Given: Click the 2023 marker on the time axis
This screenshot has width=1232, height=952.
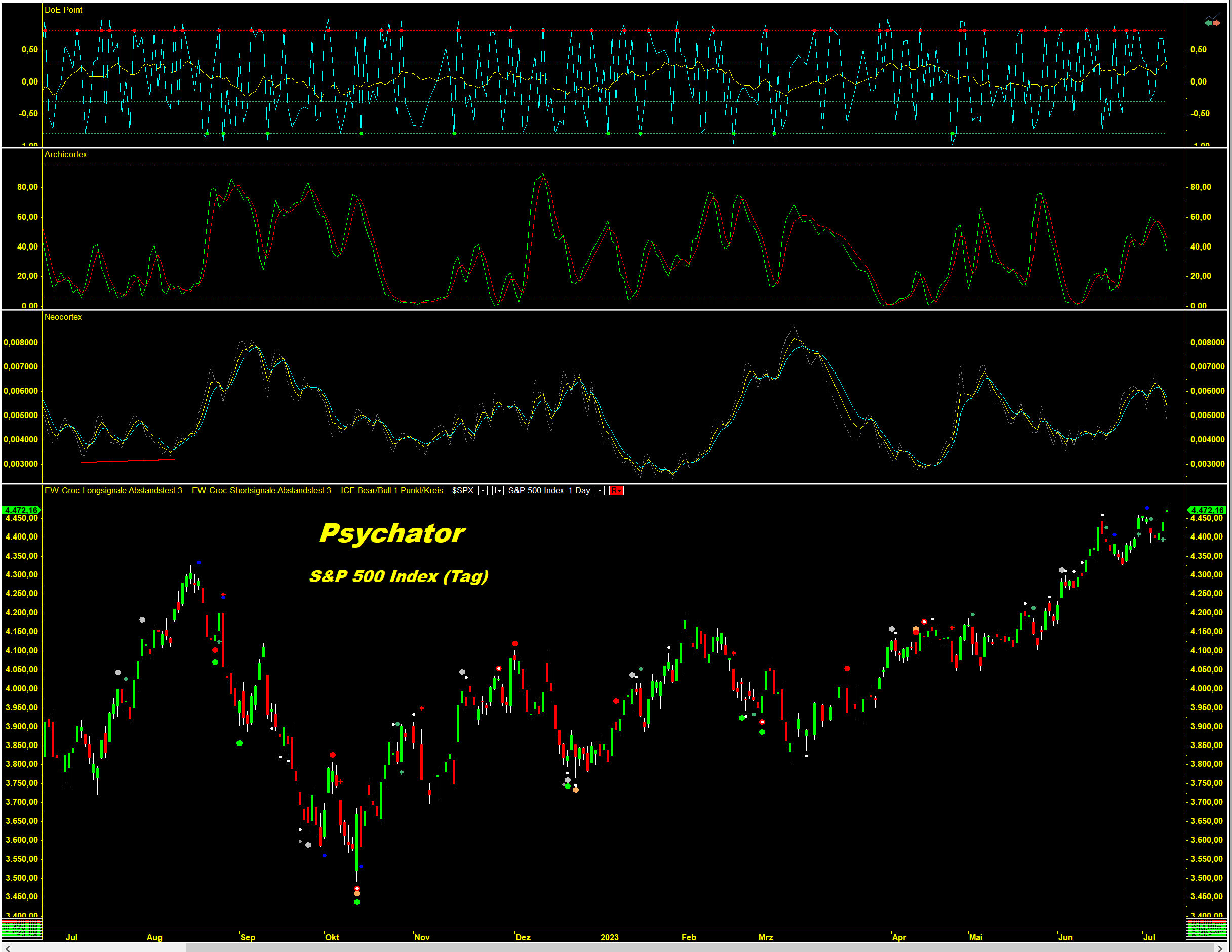Looking at the screenshot, I should pos(609,937).
